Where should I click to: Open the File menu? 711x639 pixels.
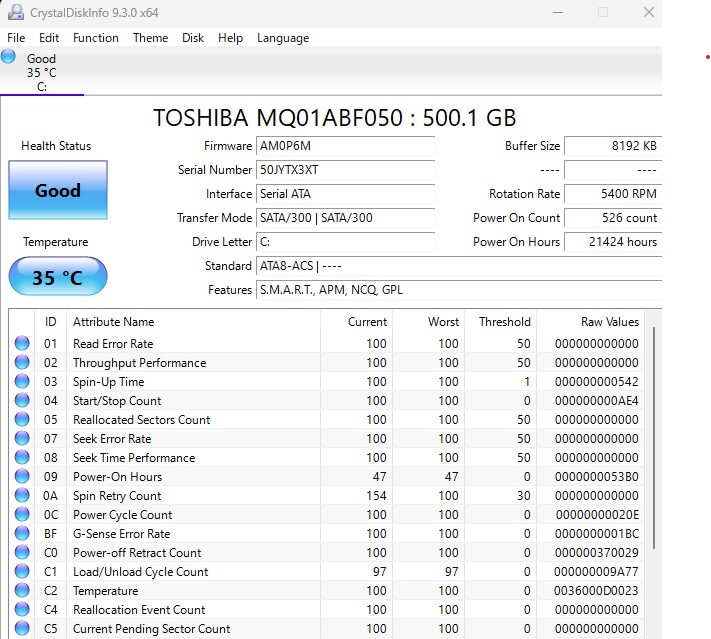16,38
